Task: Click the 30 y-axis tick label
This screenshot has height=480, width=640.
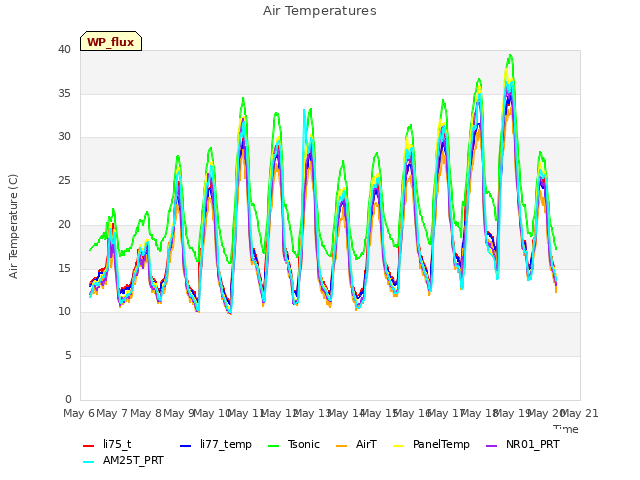Action: coord(64,137)
